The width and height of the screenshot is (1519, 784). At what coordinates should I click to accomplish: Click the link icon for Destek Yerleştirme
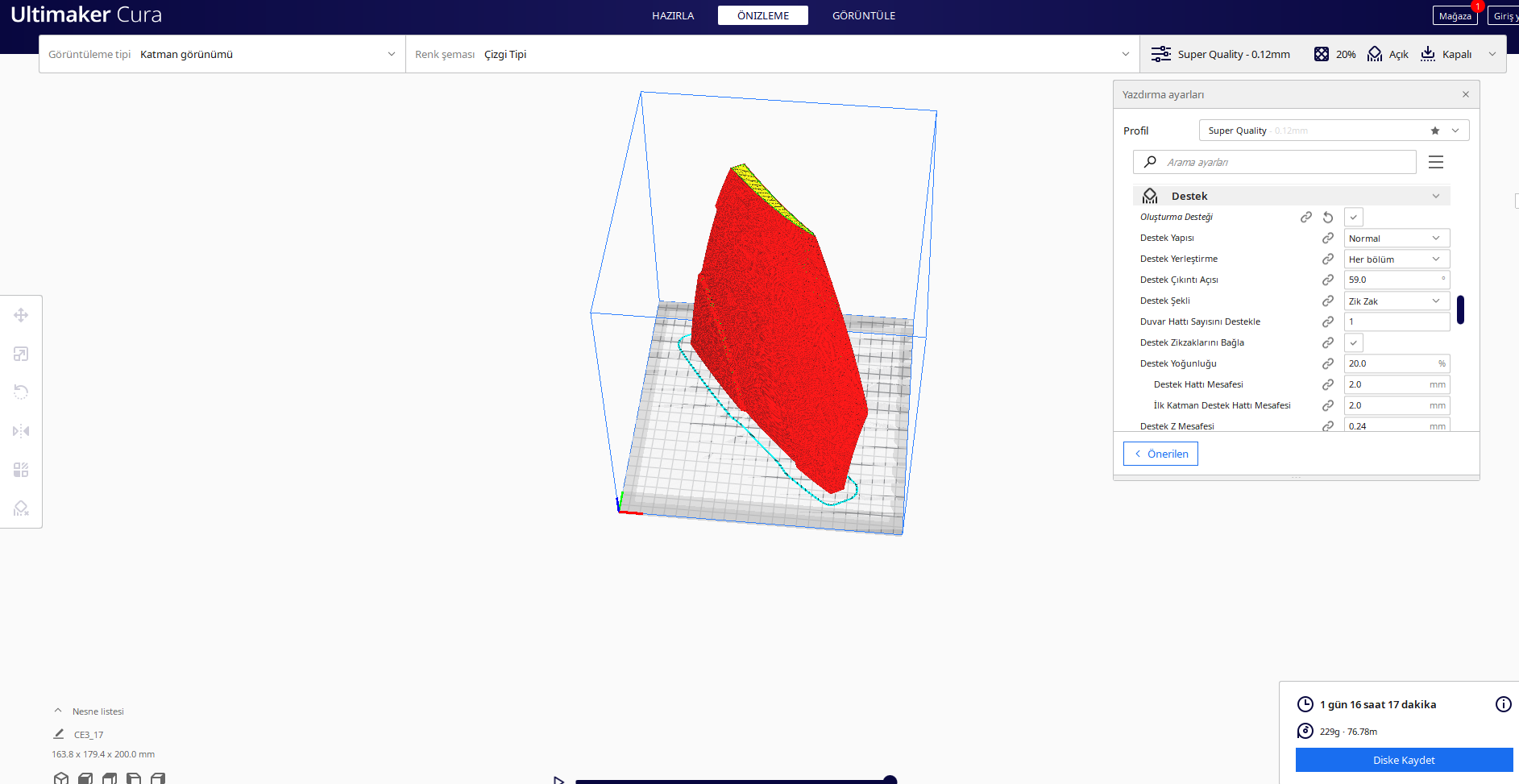[1328, 259]
